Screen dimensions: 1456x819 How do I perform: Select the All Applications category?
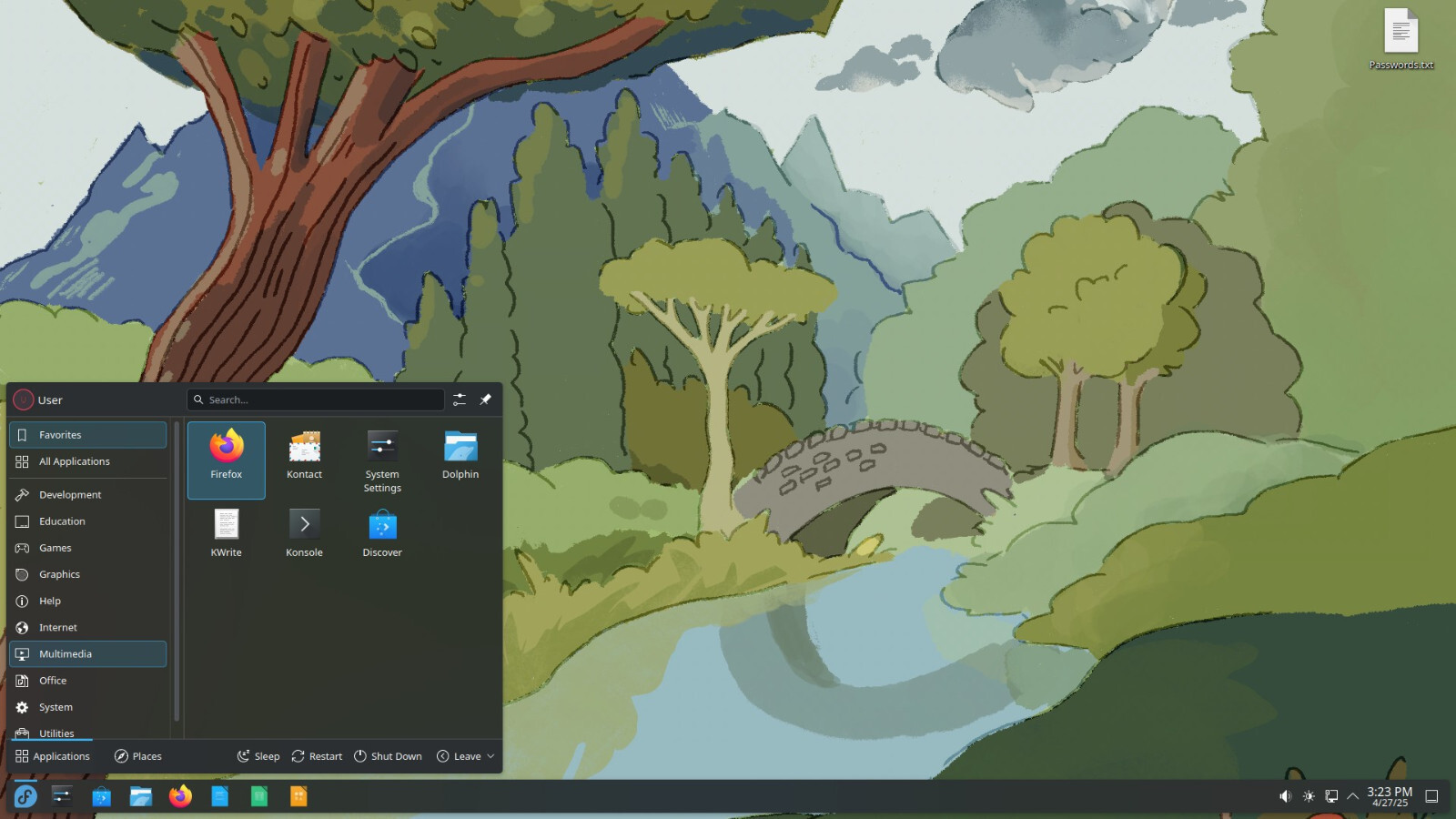point(88,461)
